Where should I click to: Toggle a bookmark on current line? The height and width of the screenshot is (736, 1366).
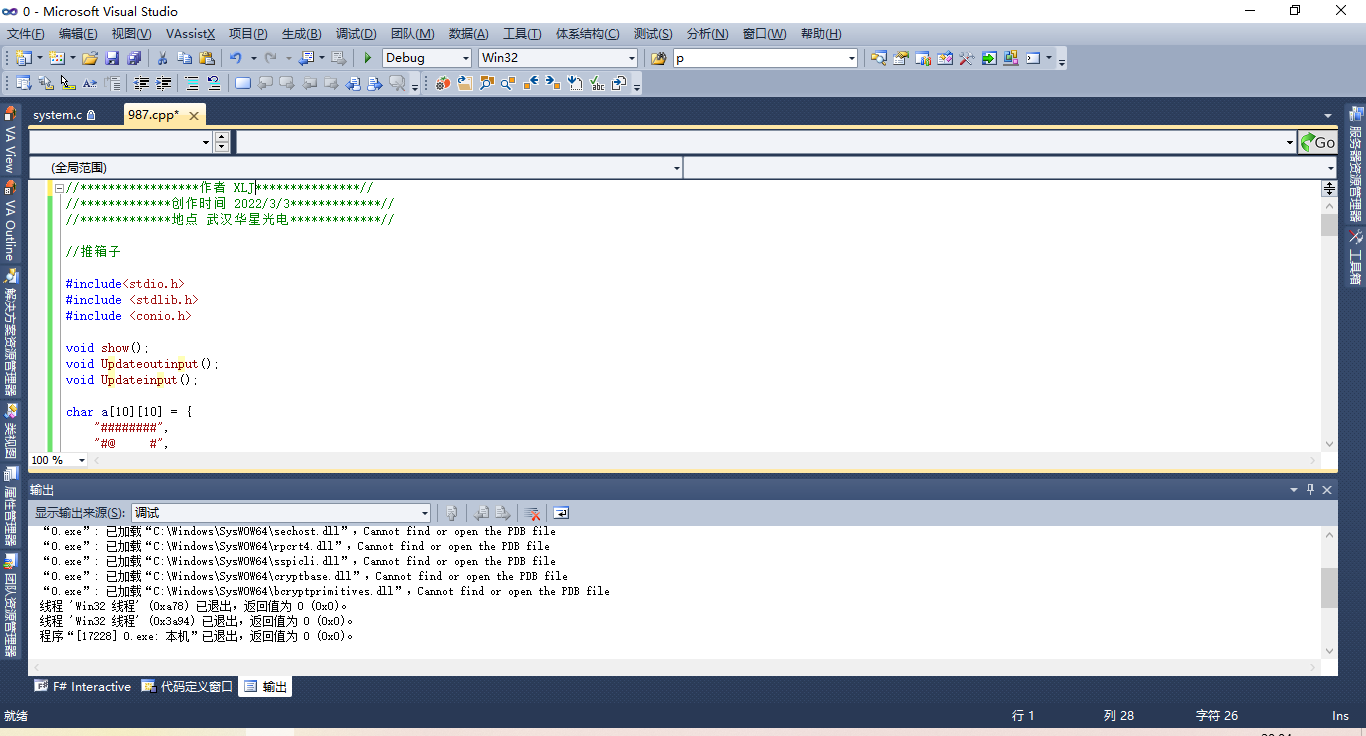(x=243, y=83)
